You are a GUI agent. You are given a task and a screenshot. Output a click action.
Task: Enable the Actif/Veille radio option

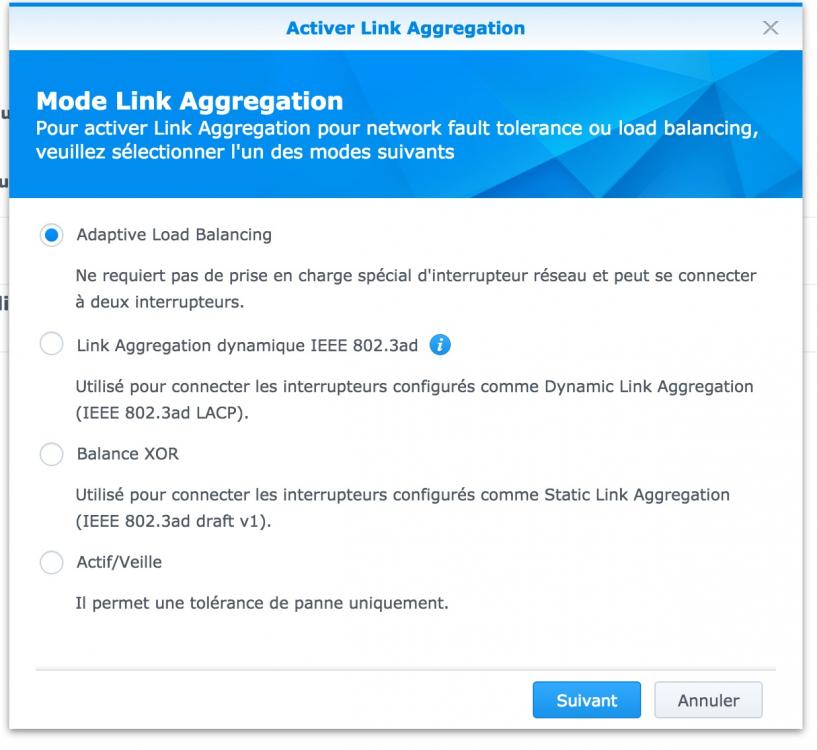(52, 562)
